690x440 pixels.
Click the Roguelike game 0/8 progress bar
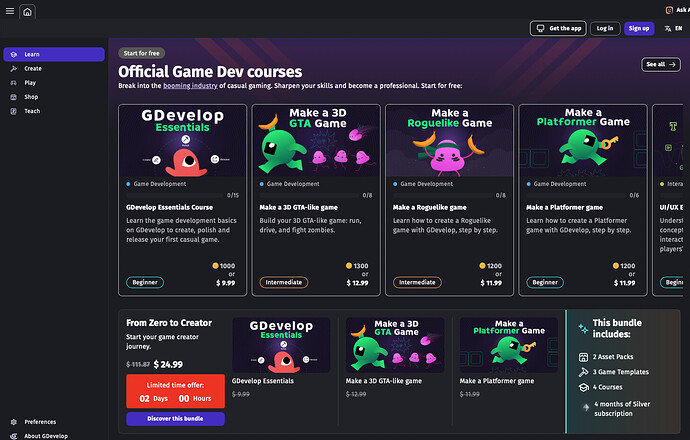coord(442,195)
